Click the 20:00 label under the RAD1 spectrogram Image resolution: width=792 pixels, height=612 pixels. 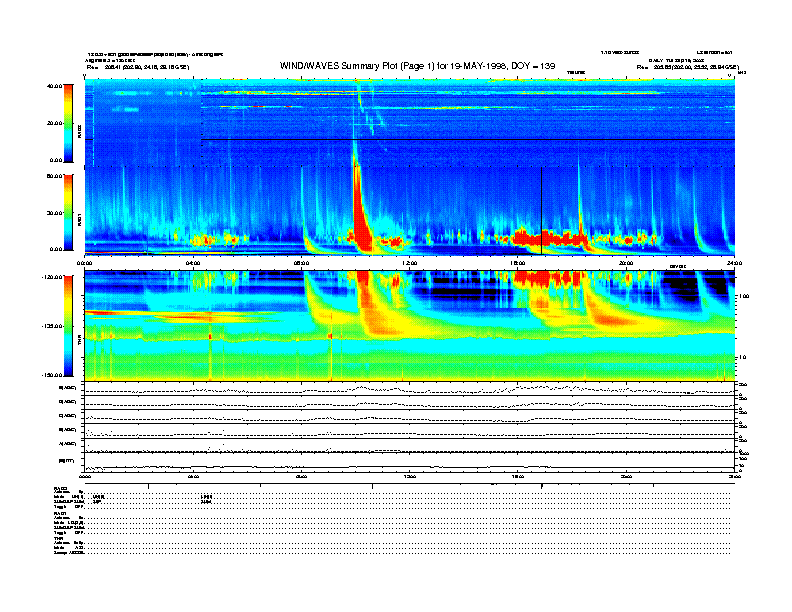click(x=626, y=263)
